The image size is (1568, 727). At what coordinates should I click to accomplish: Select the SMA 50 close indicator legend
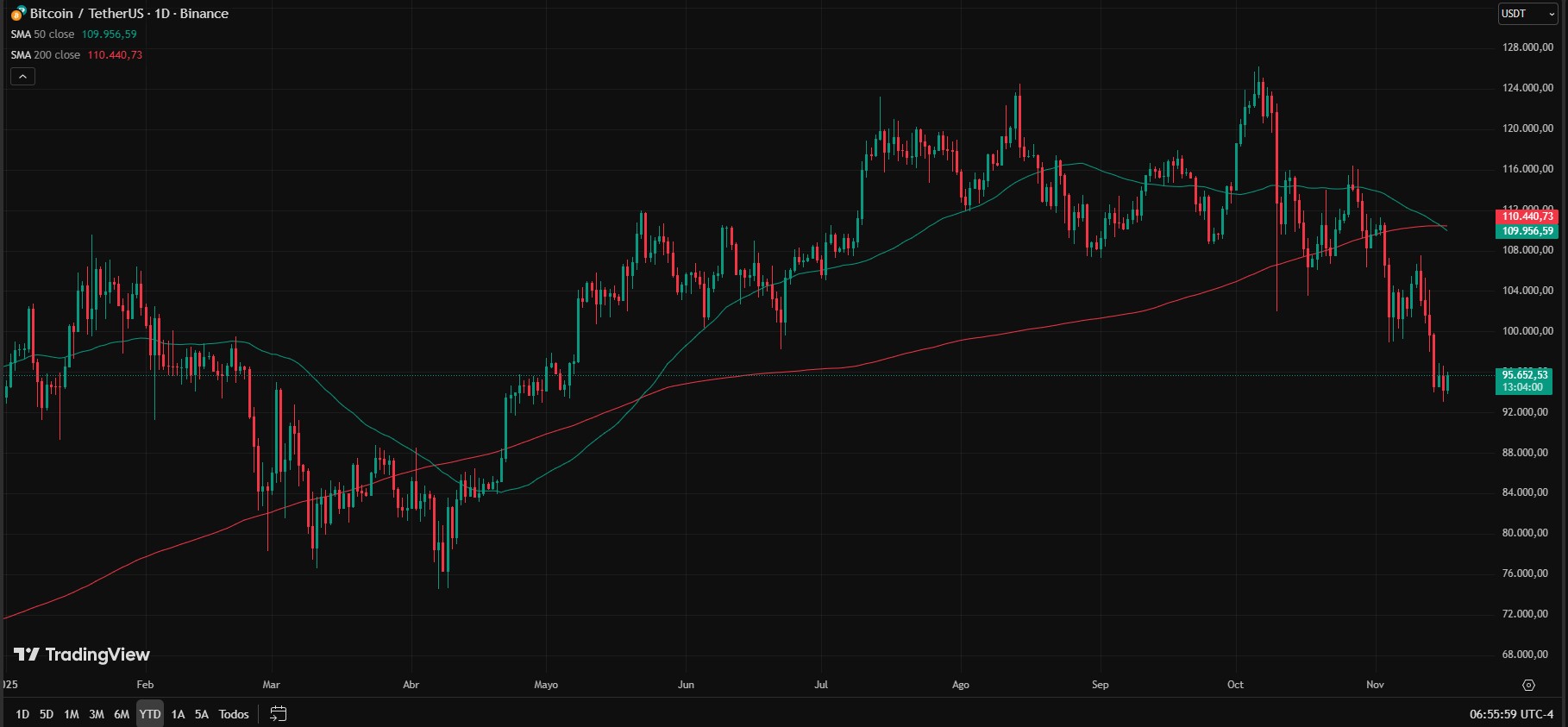click(43, 34)
